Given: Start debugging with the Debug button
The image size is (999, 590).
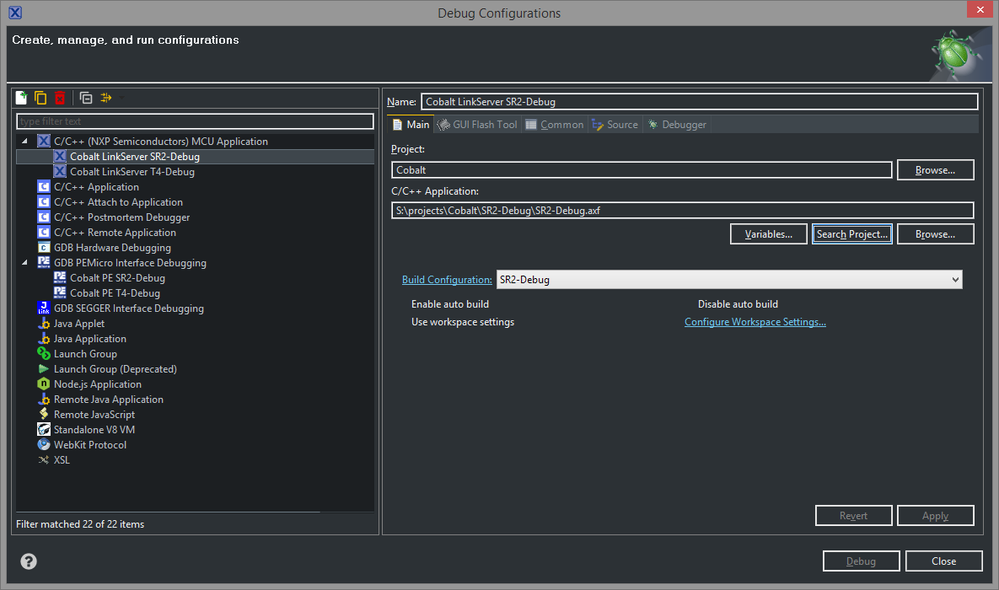Looking at the screenshot, I should click(x=861, y=561).
